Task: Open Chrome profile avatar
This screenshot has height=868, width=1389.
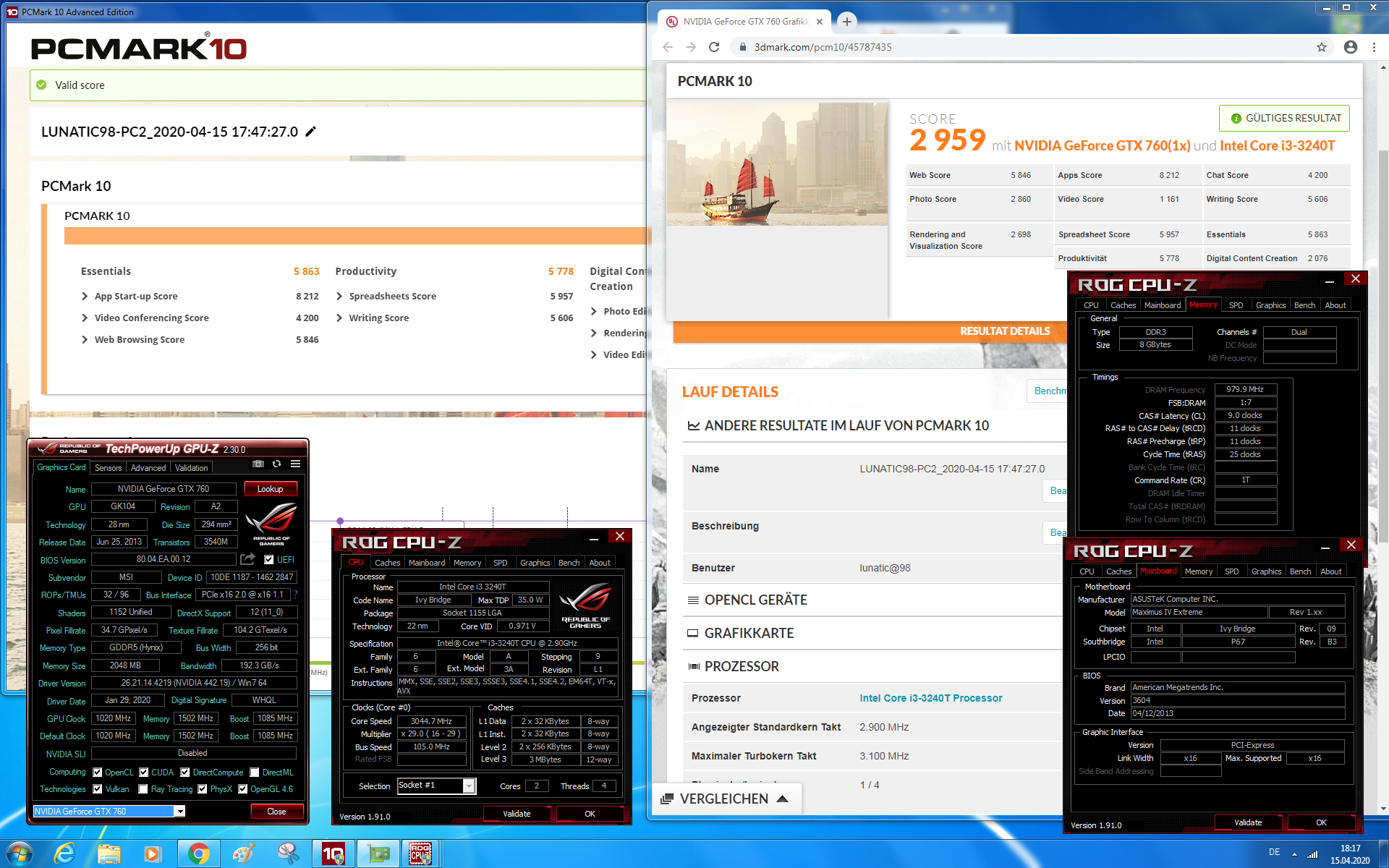Action: 1350,47
